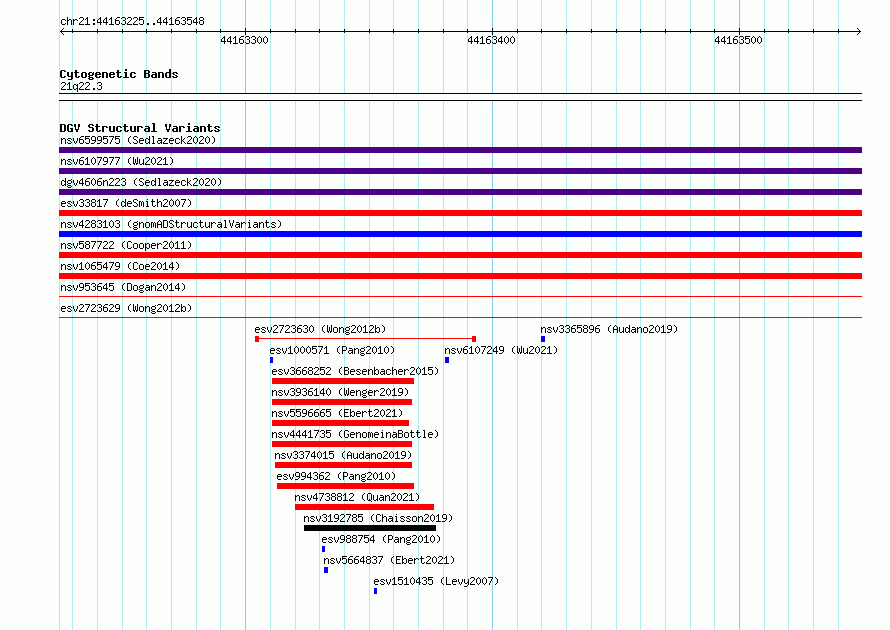This screenshot has width=890, height=630.
Task: Click the thin red line under nsv953645
Action: point(460,296)
